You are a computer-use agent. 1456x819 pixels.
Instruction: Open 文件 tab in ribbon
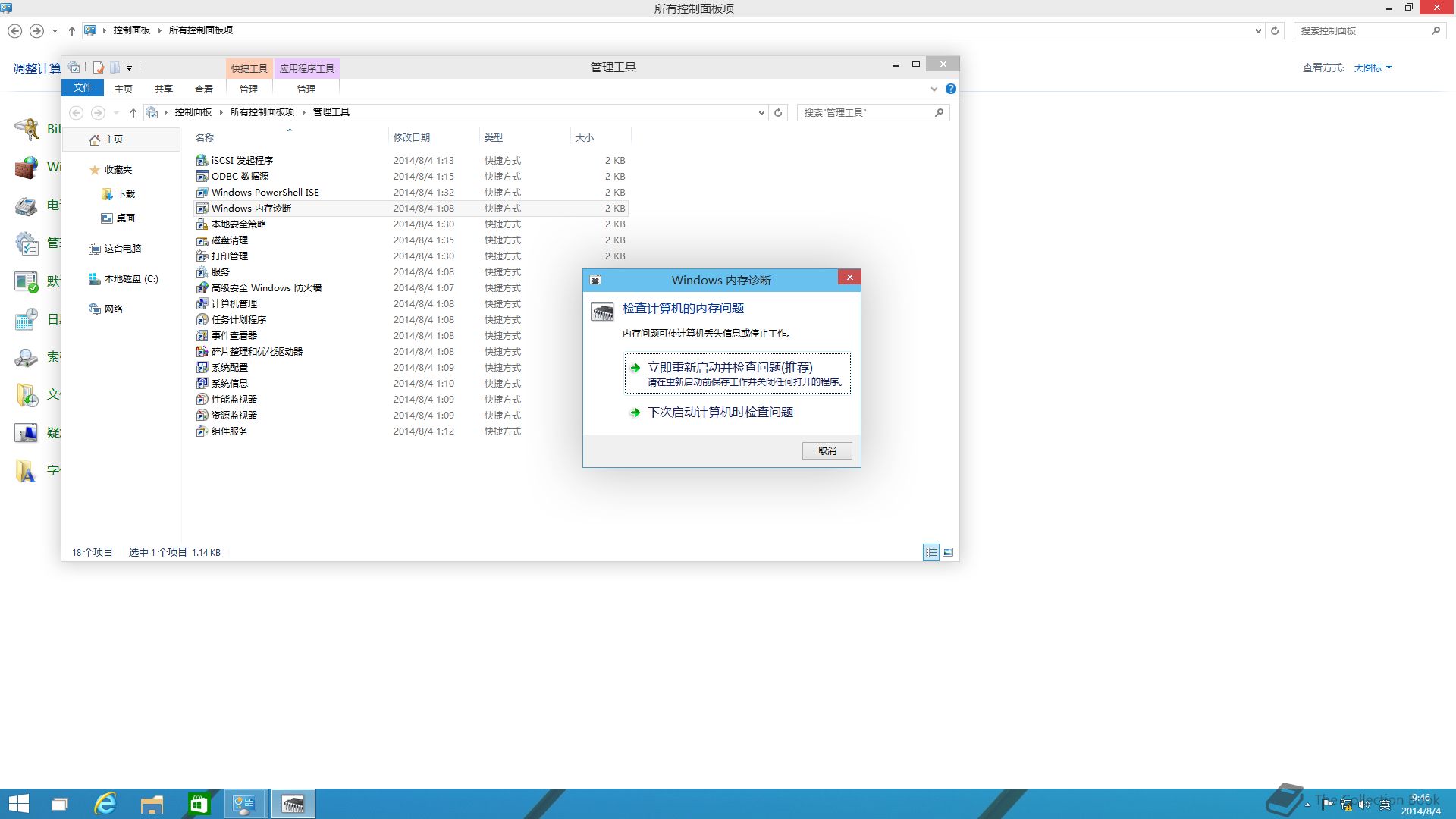pos(83,88)
